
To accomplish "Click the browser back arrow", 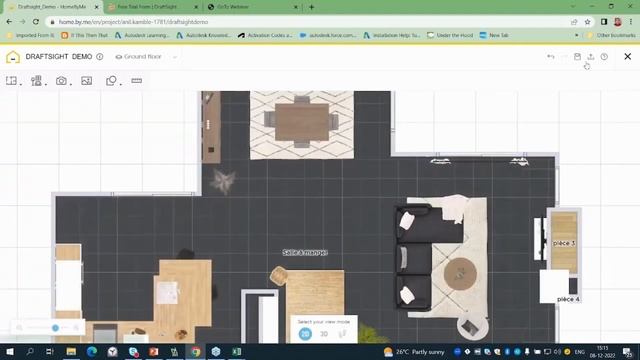I will (x=9, y=22).
